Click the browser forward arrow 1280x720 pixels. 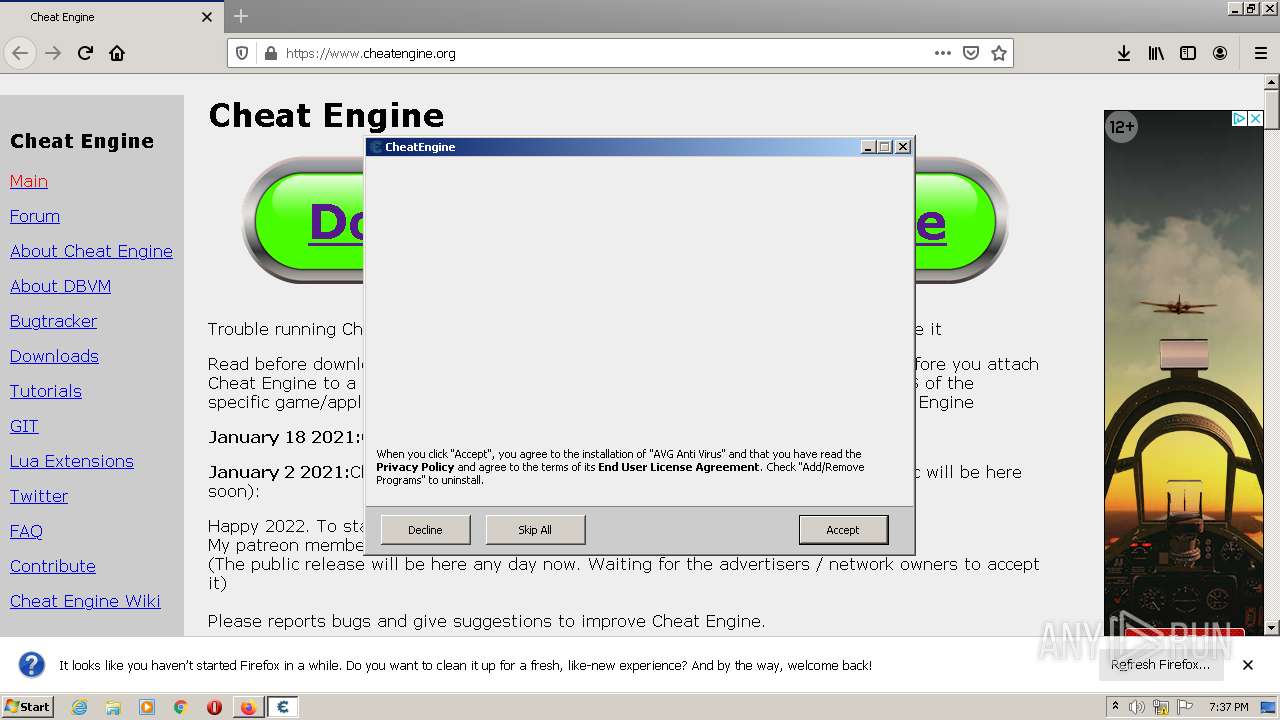(x=53, y=53)
